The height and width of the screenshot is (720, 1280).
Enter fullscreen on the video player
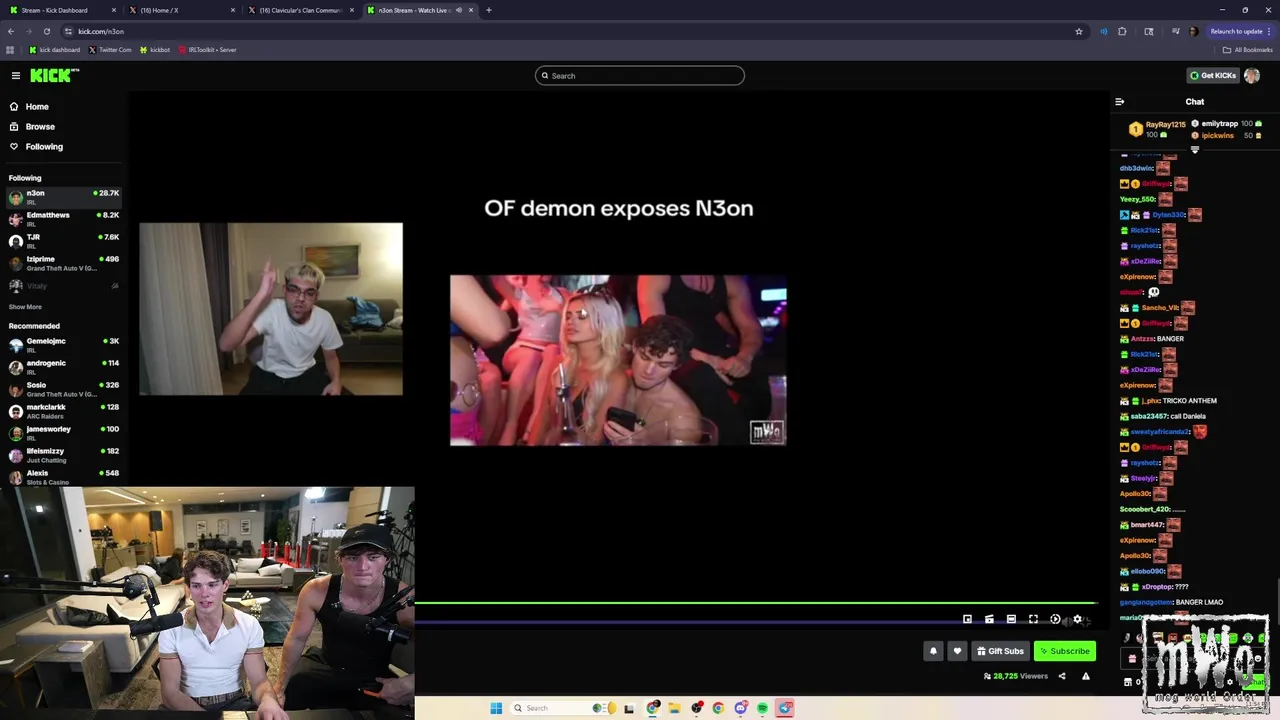1033,619
